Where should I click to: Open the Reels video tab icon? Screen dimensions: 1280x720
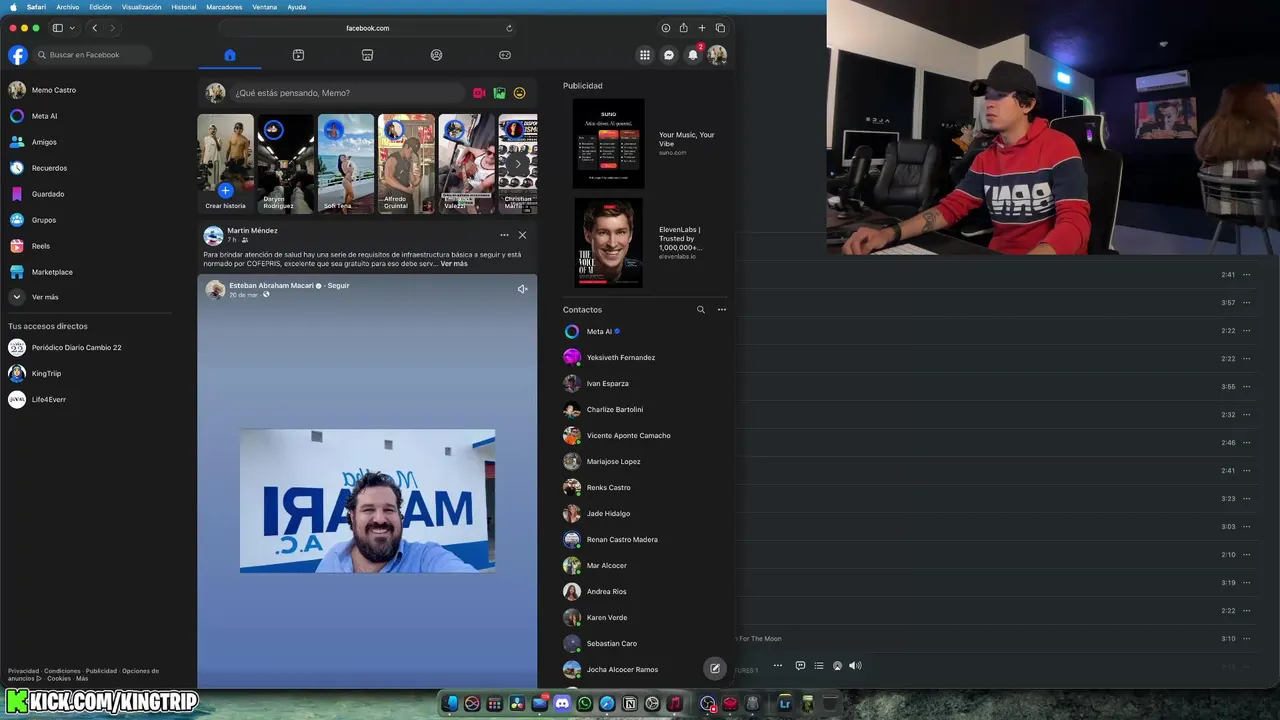tap(298, 55)
